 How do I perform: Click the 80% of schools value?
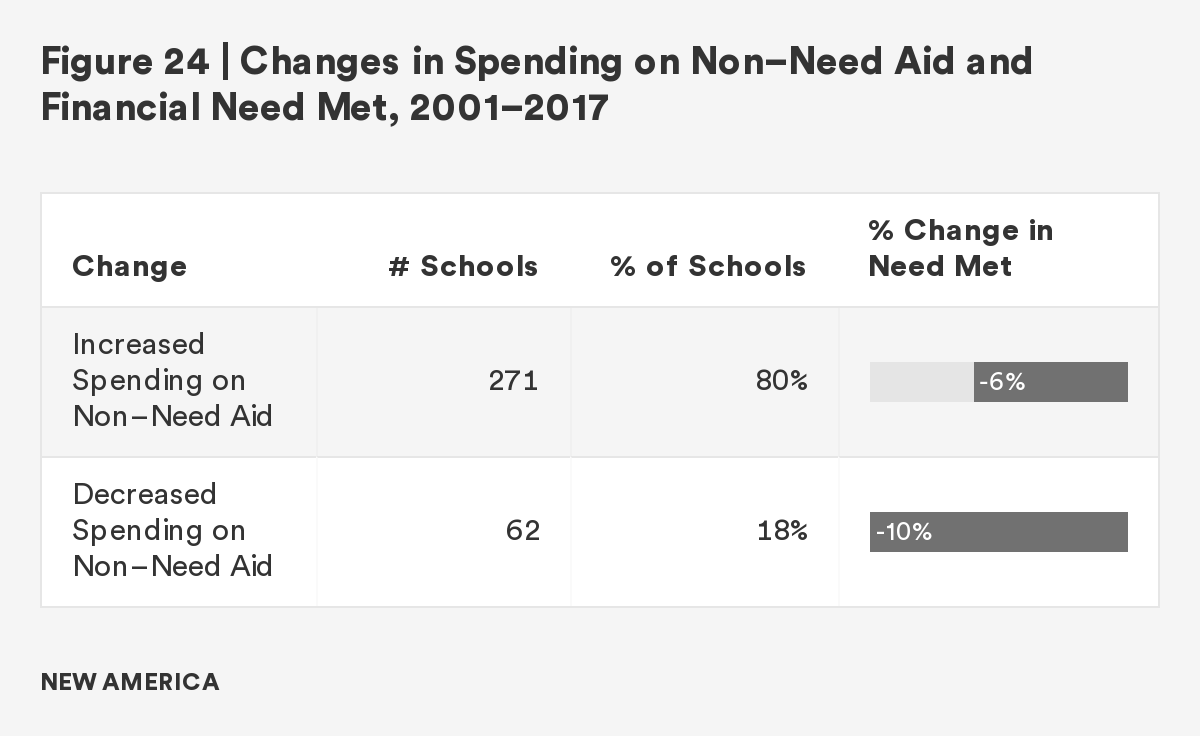click(x=781, y=381)
